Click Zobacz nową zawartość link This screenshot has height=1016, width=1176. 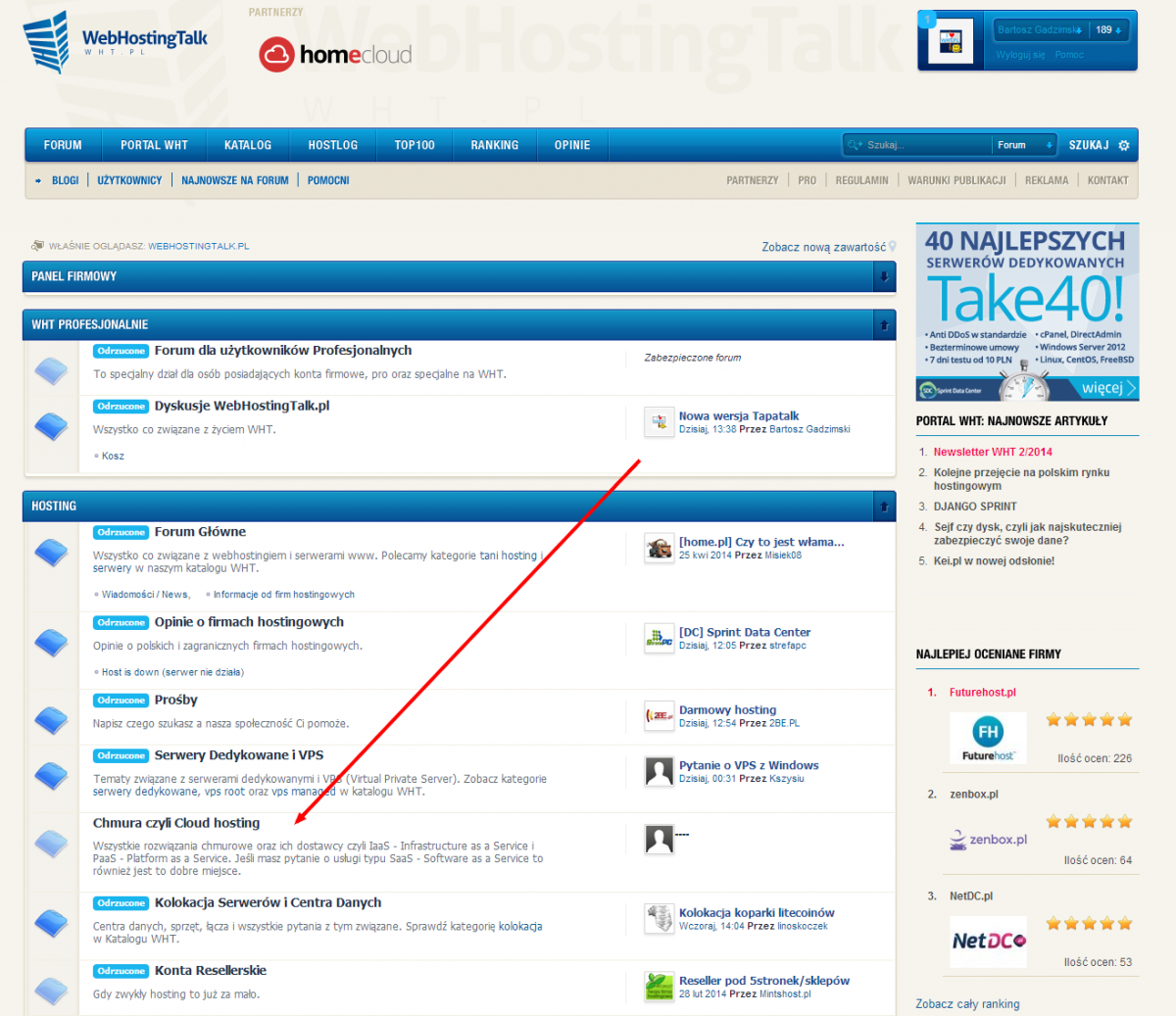coord(824,247)
